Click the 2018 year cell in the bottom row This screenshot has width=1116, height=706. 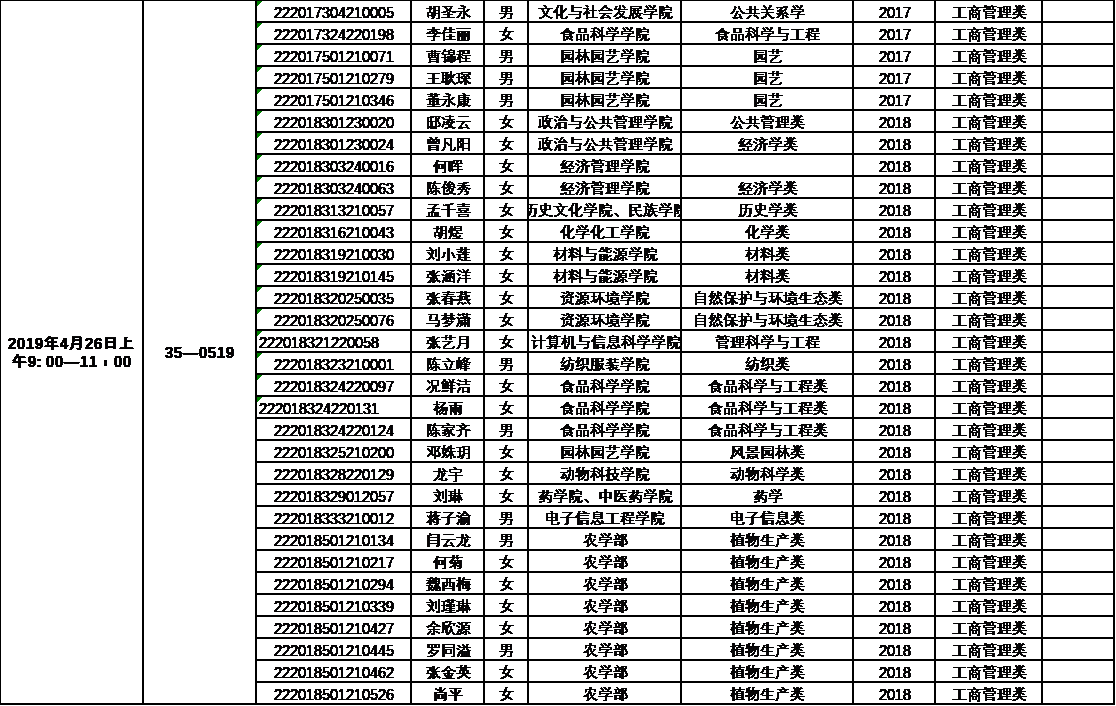(x=895, y=694)
